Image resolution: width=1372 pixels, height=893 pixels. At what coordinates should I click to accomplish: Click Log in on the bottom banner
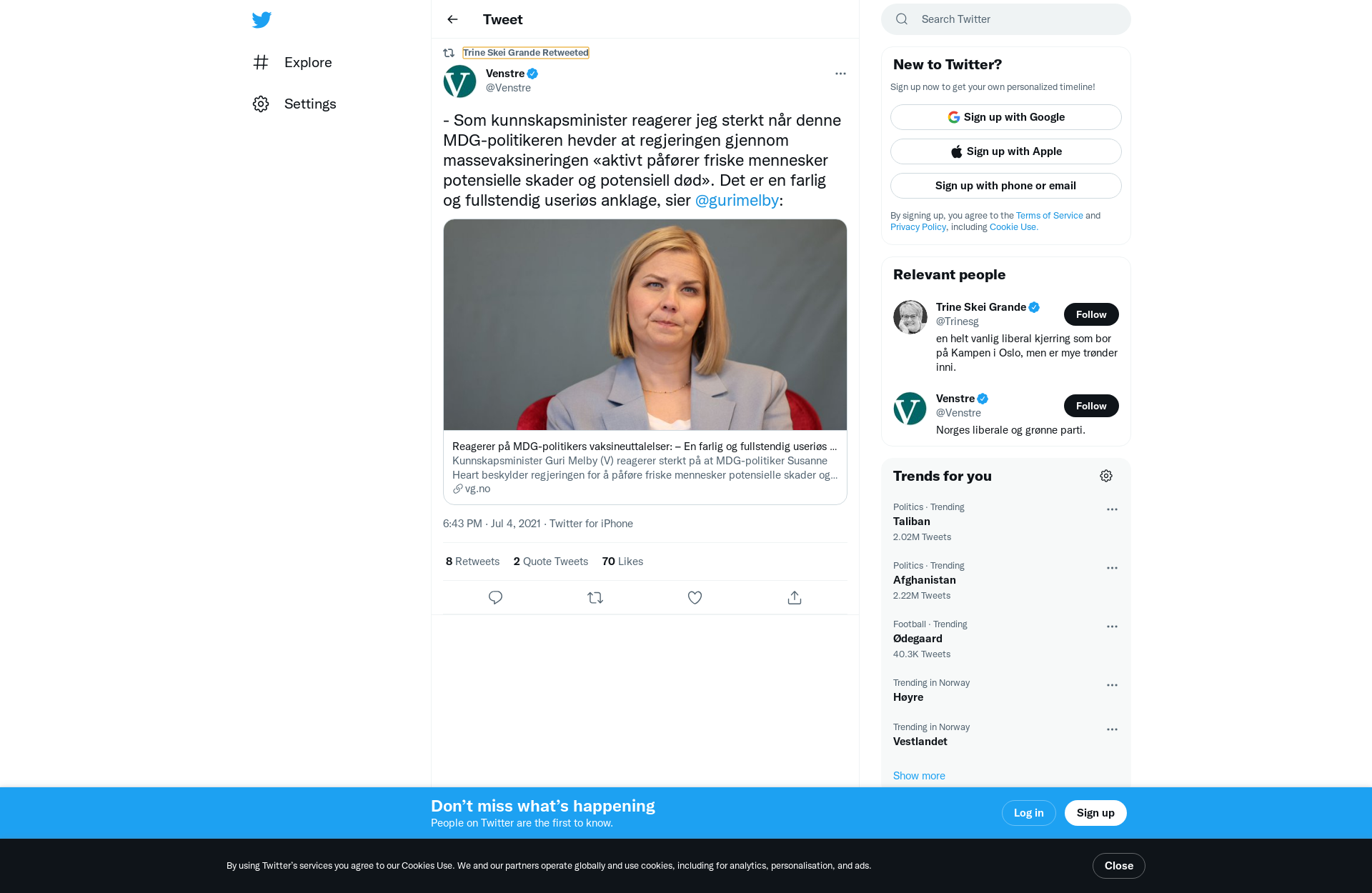[1028, 813]
